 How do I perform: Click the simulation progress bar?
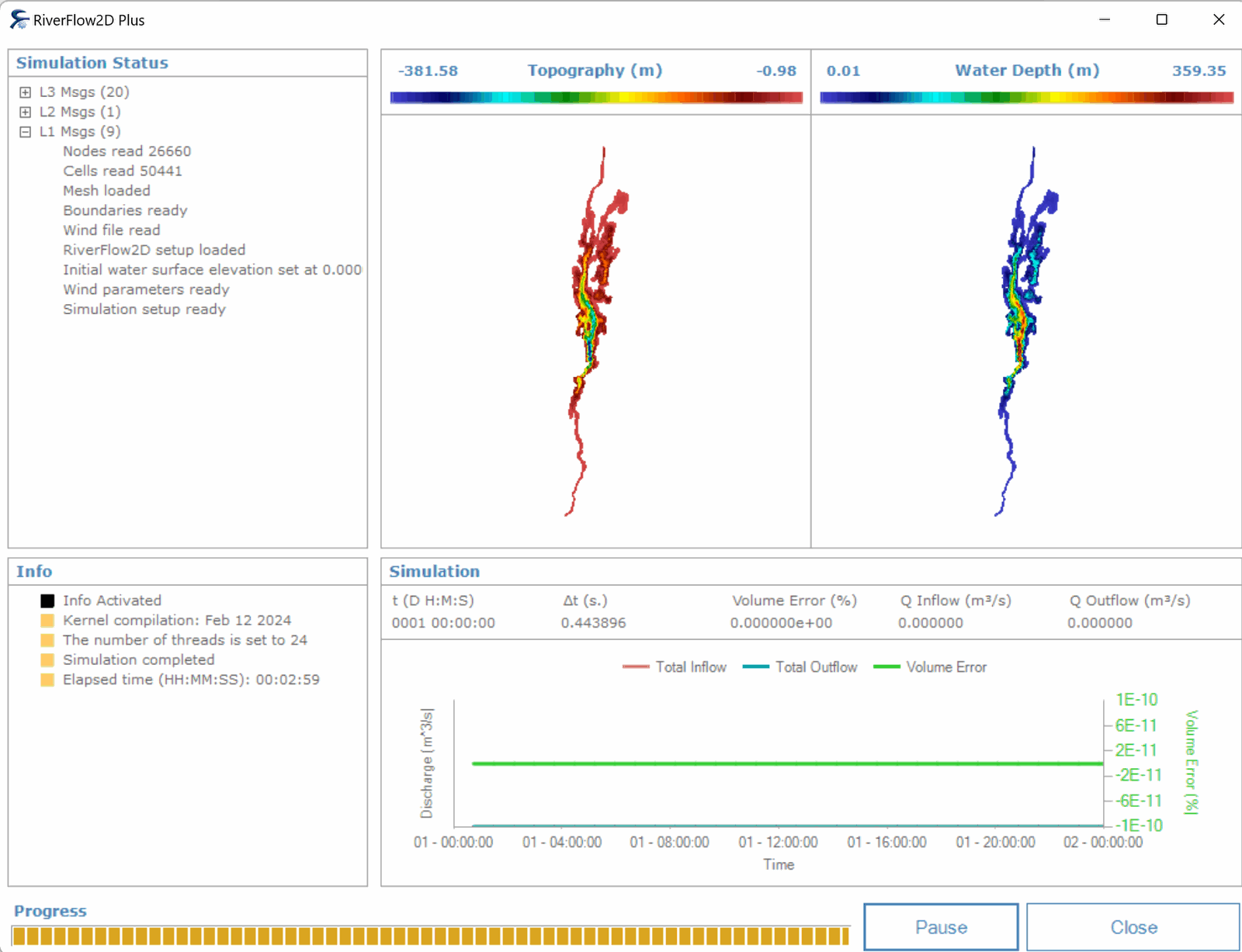pyautogui.click(x=431, y=936)
